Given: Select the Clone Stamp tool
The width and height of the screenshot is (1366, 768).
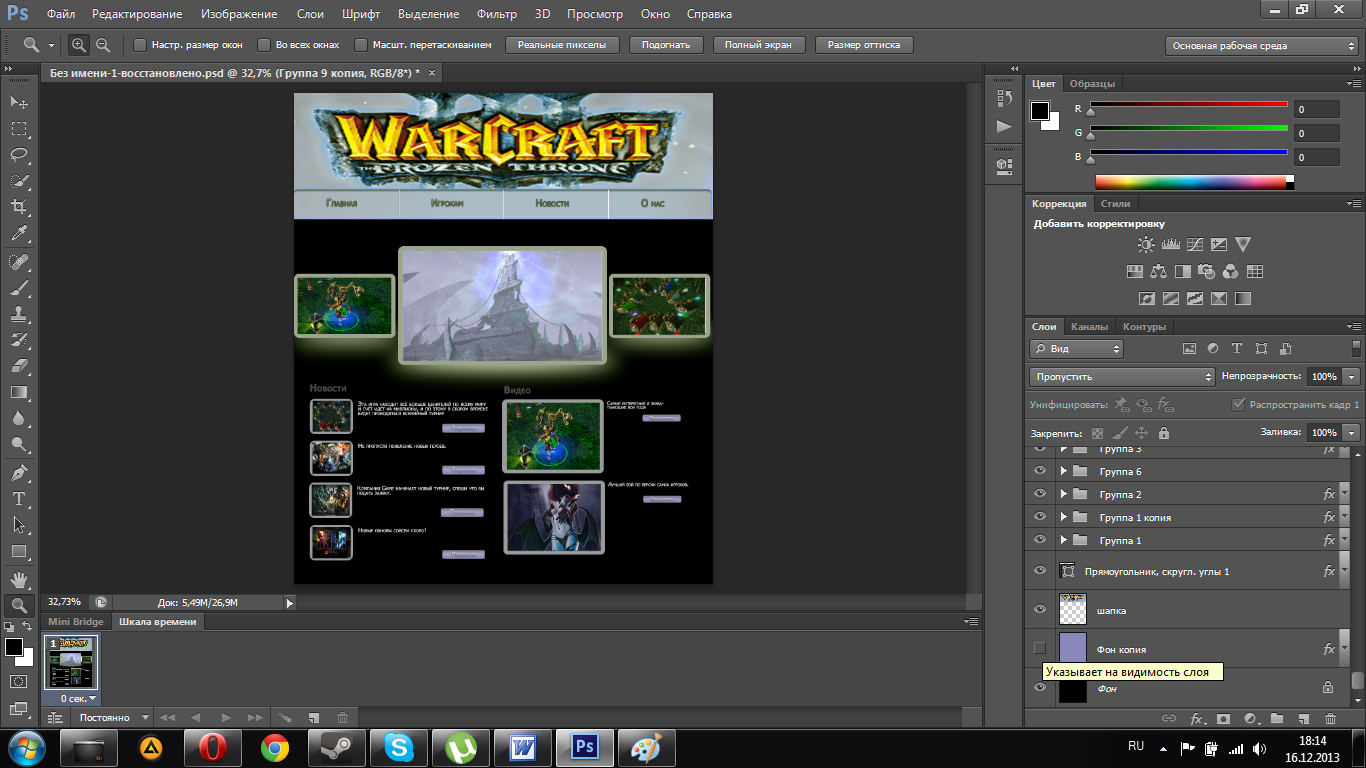Looking at the screenshot, I should click(19, 313).
